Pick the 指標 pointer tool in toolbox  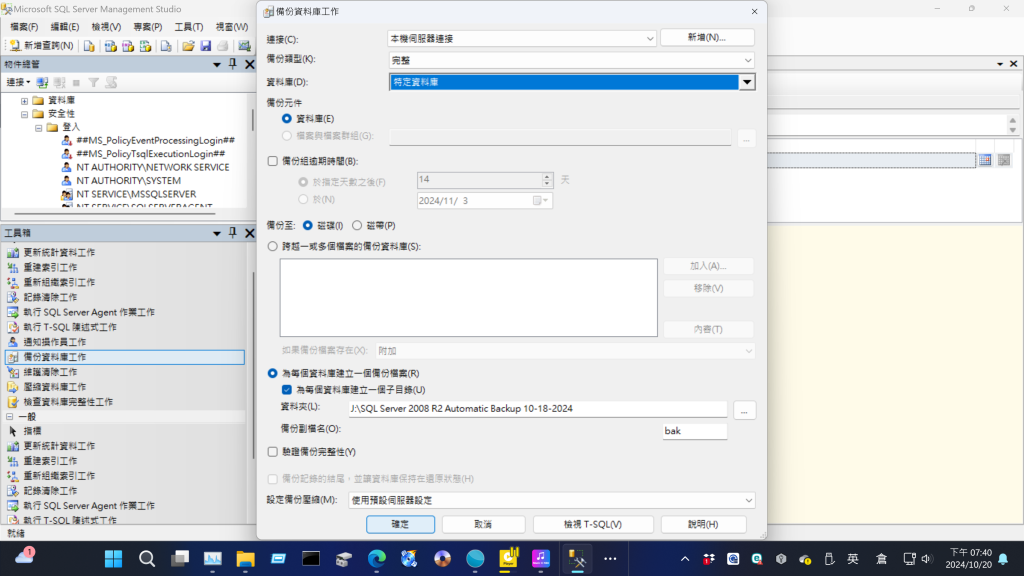[33, 431]
